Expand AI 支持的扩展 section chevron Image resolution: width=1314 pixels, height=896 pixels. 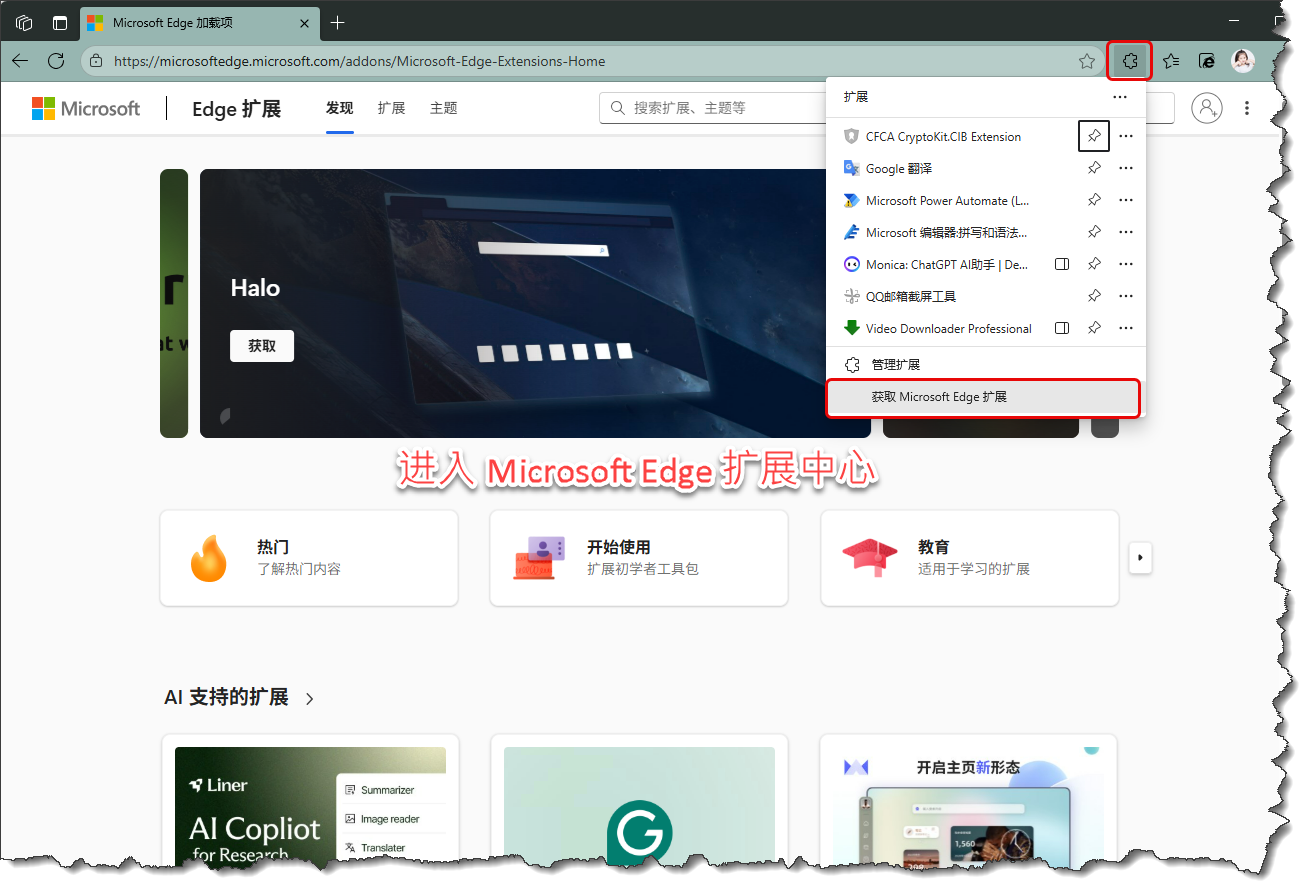click(x=310, y=698)
